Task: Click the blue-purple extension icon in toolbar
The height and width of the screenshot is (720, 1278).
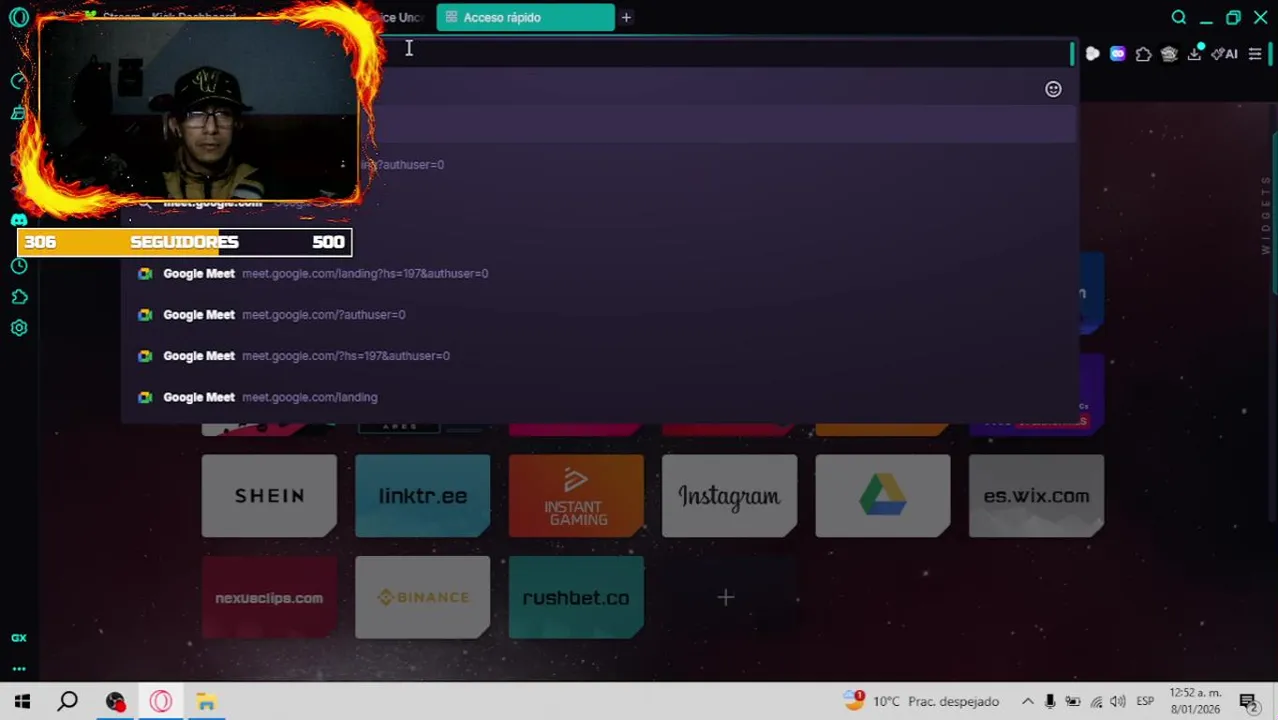Action: pos(1118,54)
